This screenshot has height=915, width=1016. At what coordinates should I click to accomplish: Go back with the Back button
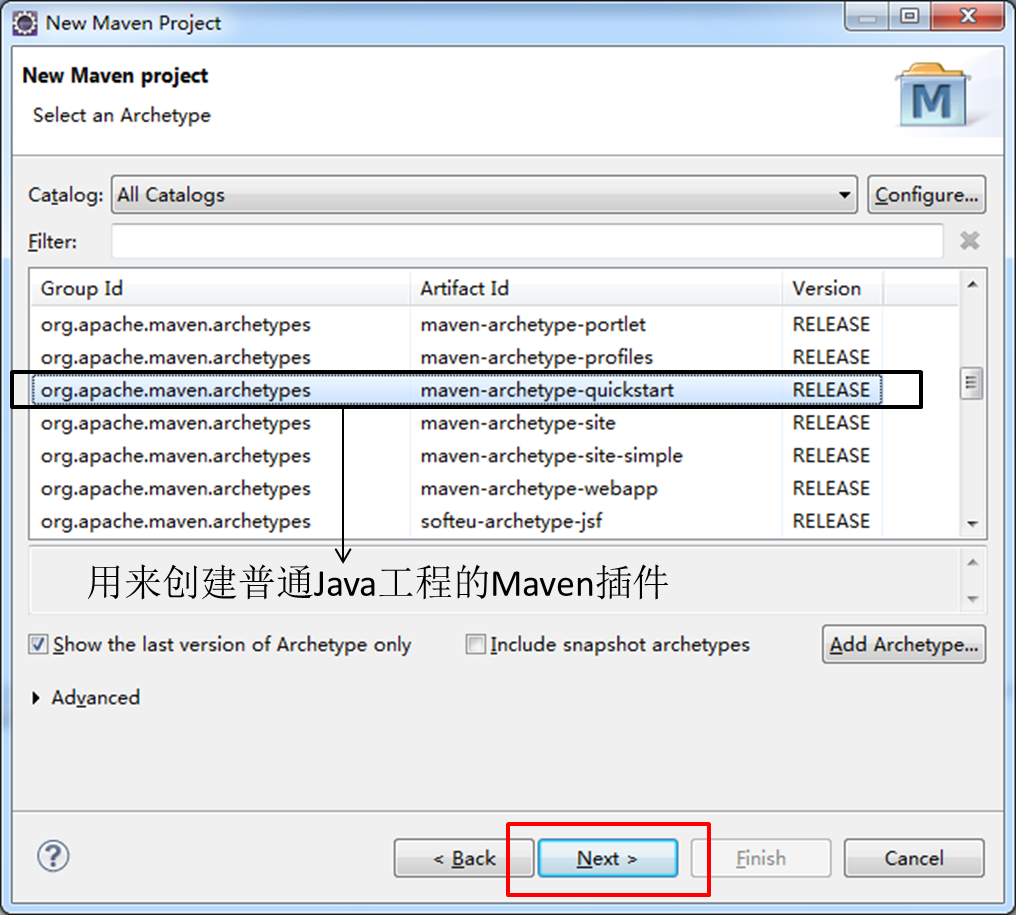464,858
